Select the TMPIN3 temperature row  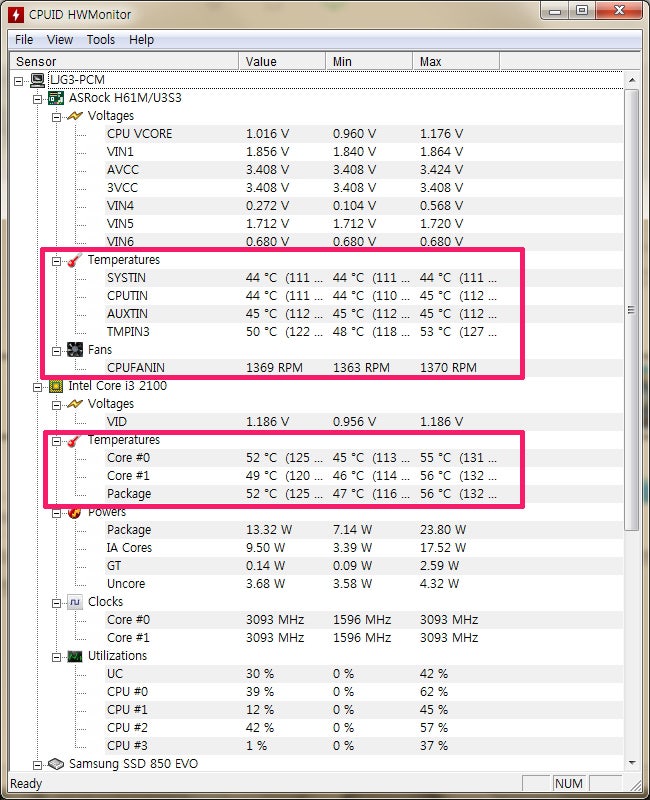[364, 332]
